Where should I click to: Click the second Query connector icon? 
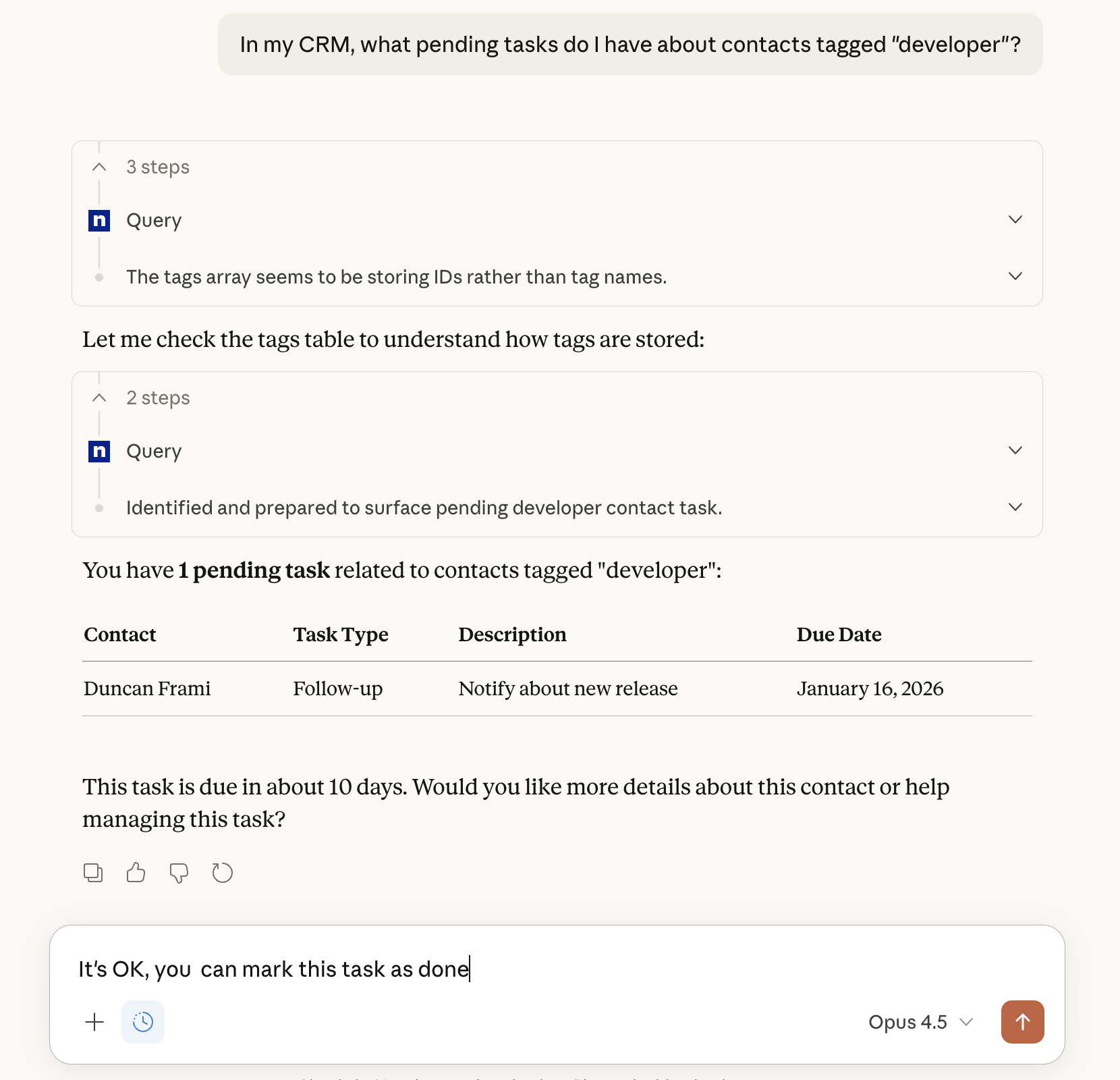tap(99, 451)
